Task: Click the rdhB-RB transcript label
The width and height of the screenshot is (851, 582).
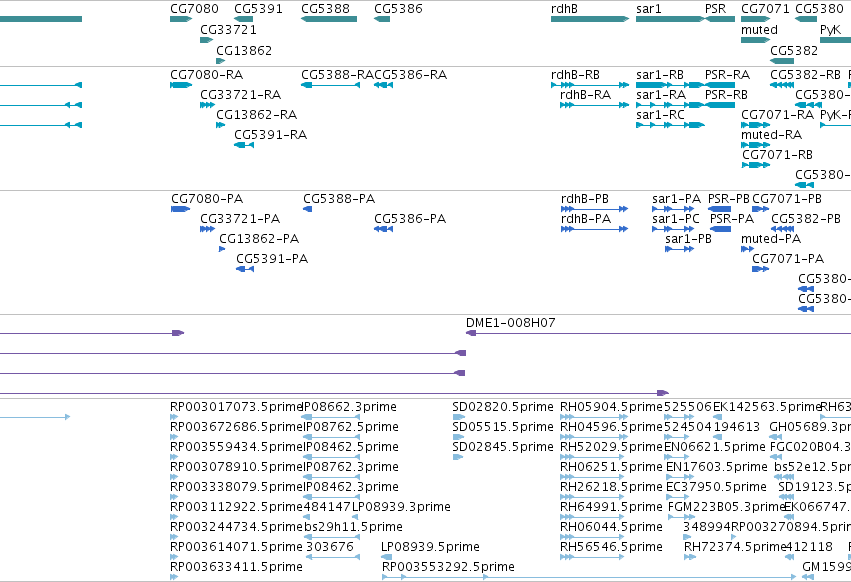Action: pos(575,75)
